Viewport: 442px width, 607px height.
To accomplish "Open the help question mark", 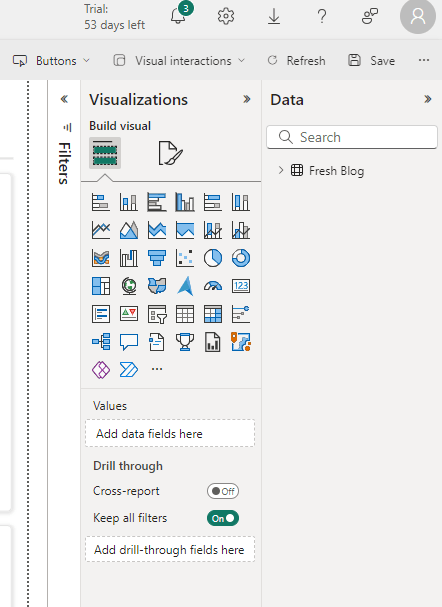I will (x=322, y=16).
